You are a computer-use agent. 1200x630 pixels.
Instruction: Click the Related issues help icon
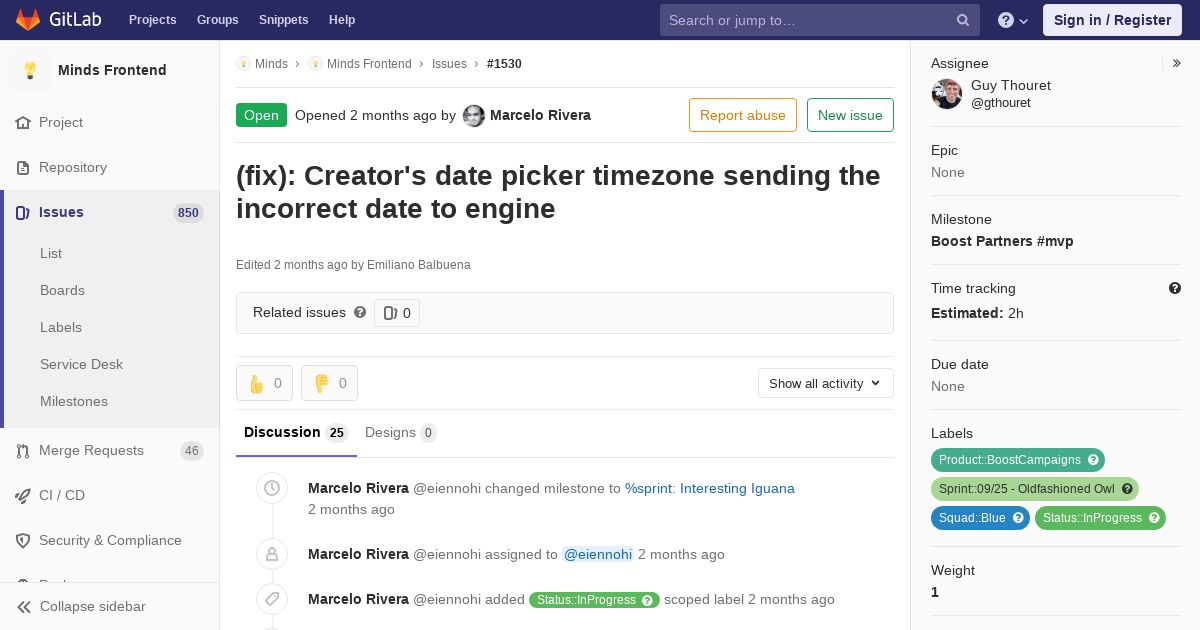pos(360,312)
